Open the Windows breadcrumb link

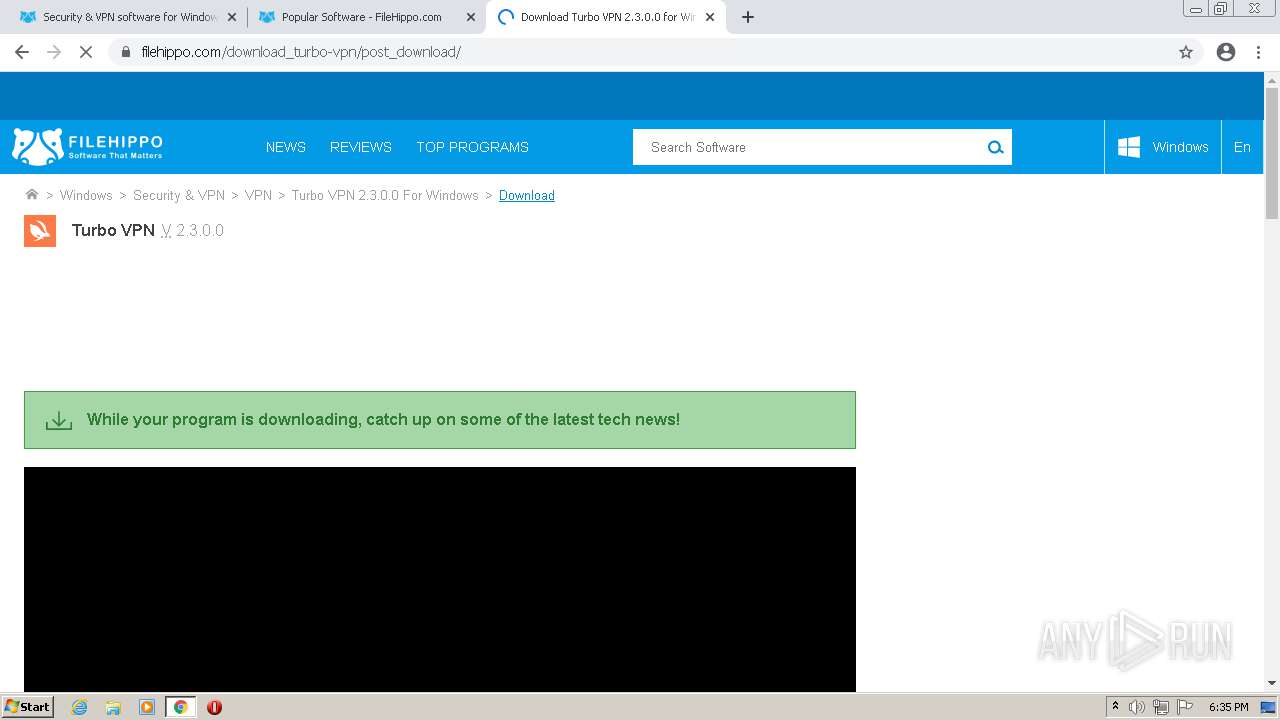[86, 195]
